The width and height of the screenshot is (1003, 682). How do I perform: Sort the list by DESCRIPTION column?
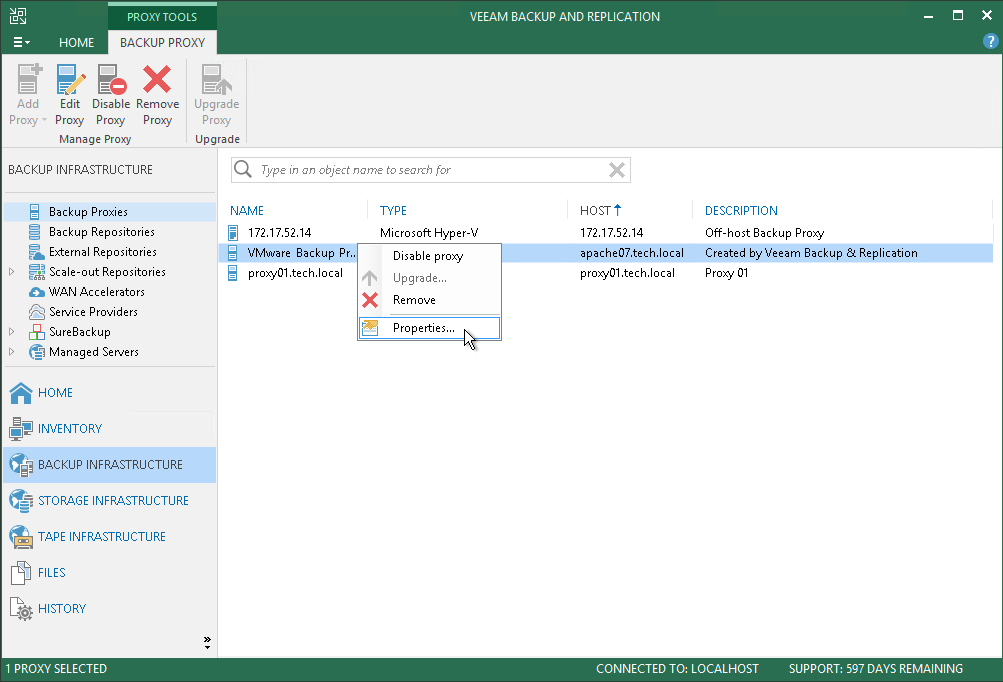coord(741,210)
